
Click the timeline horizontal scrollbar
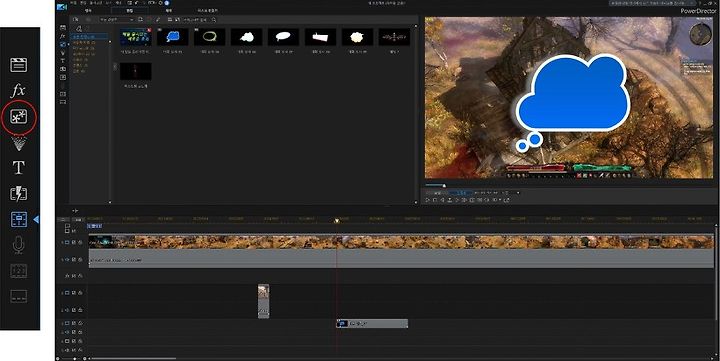133,359
